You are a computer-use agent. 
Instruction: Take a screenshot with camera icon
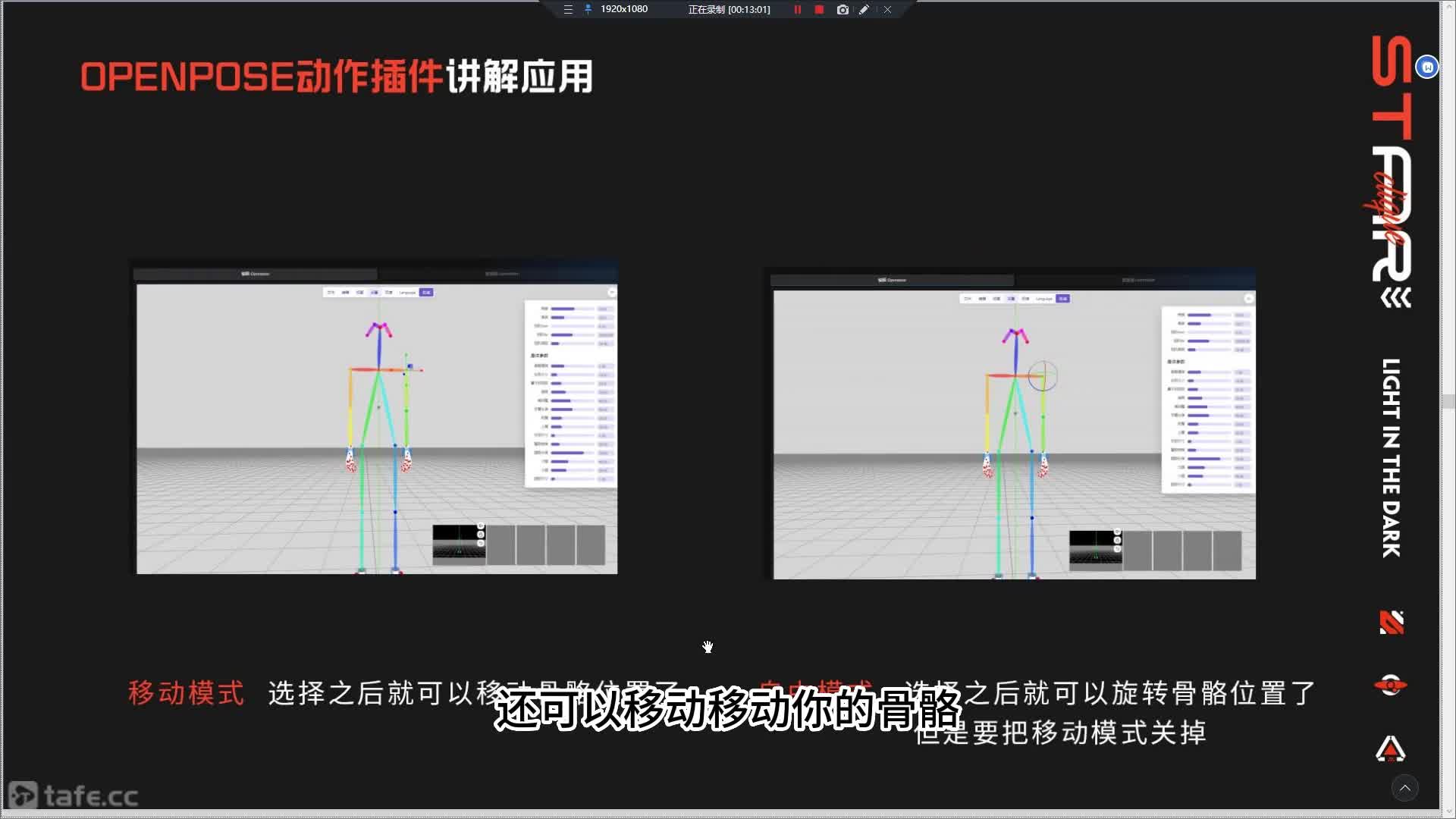tap(842, 10)
